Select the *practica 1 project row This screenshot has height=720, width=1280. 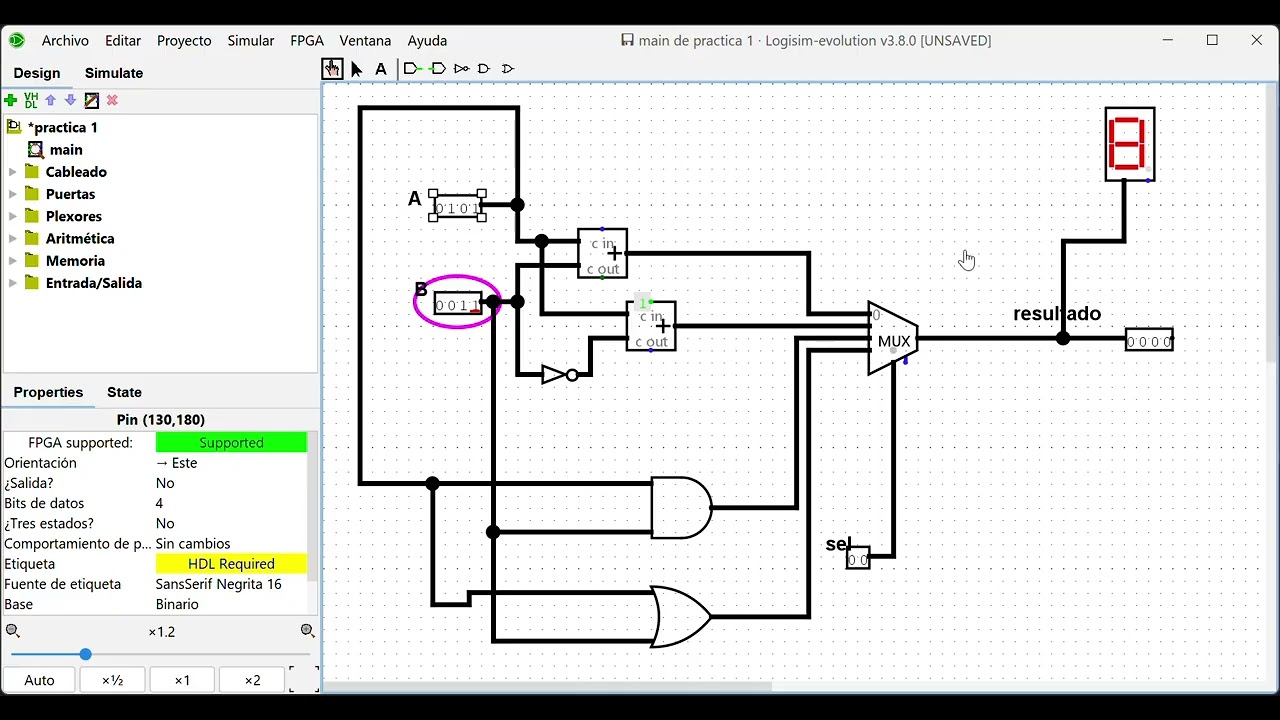click(x=62, y=127)
